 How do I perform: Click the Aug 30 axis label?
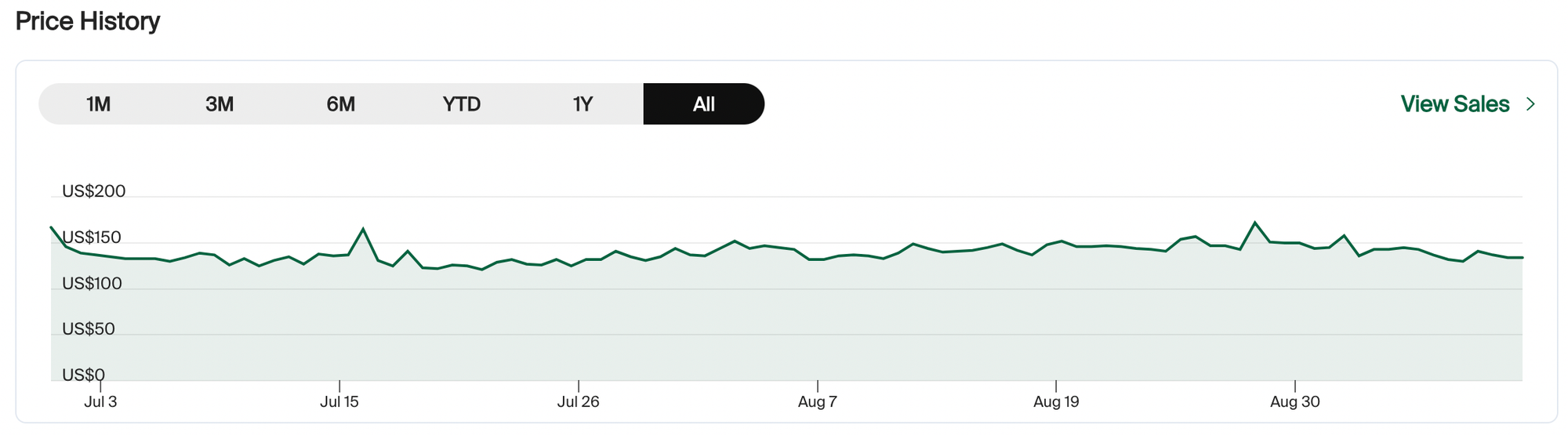click(1294, 402)
